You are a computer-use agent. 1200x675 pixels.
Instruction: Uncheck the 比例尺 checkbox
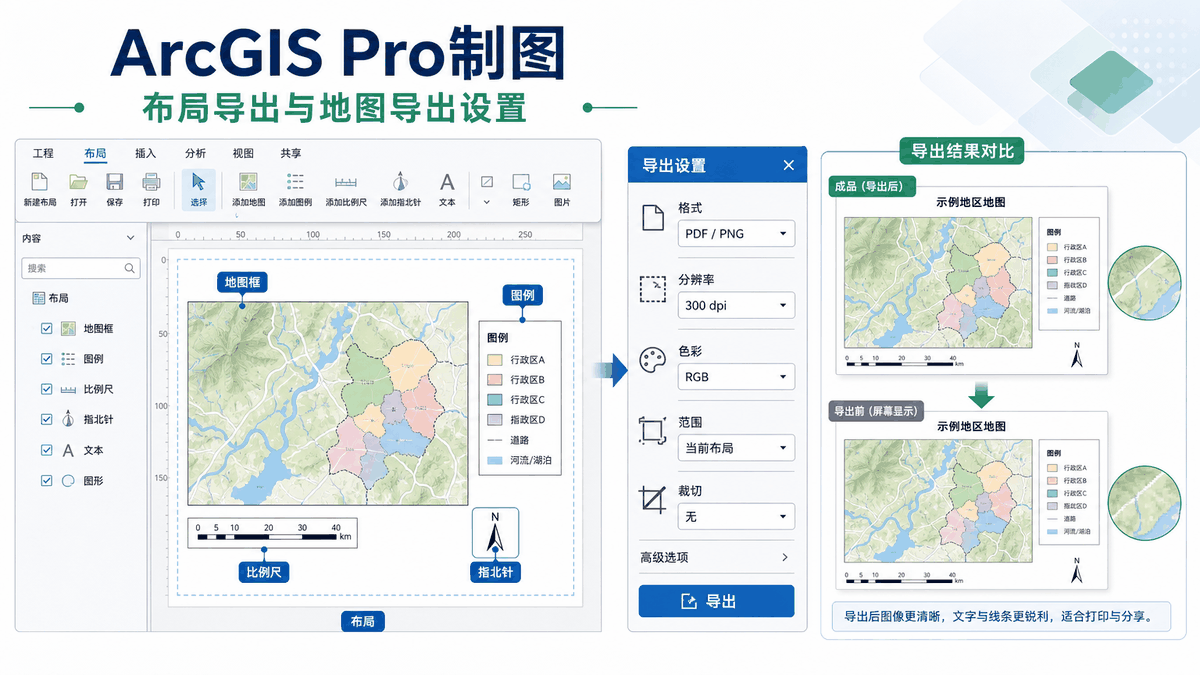[x=46, y=389]
